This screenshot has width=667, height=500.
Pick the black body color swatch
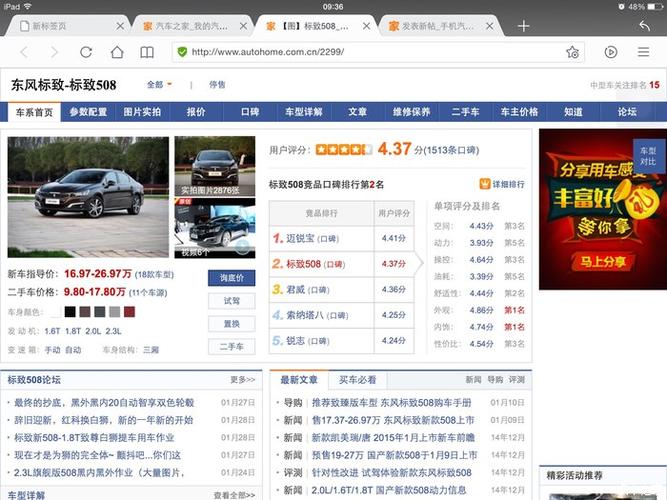tap(70, 312)
